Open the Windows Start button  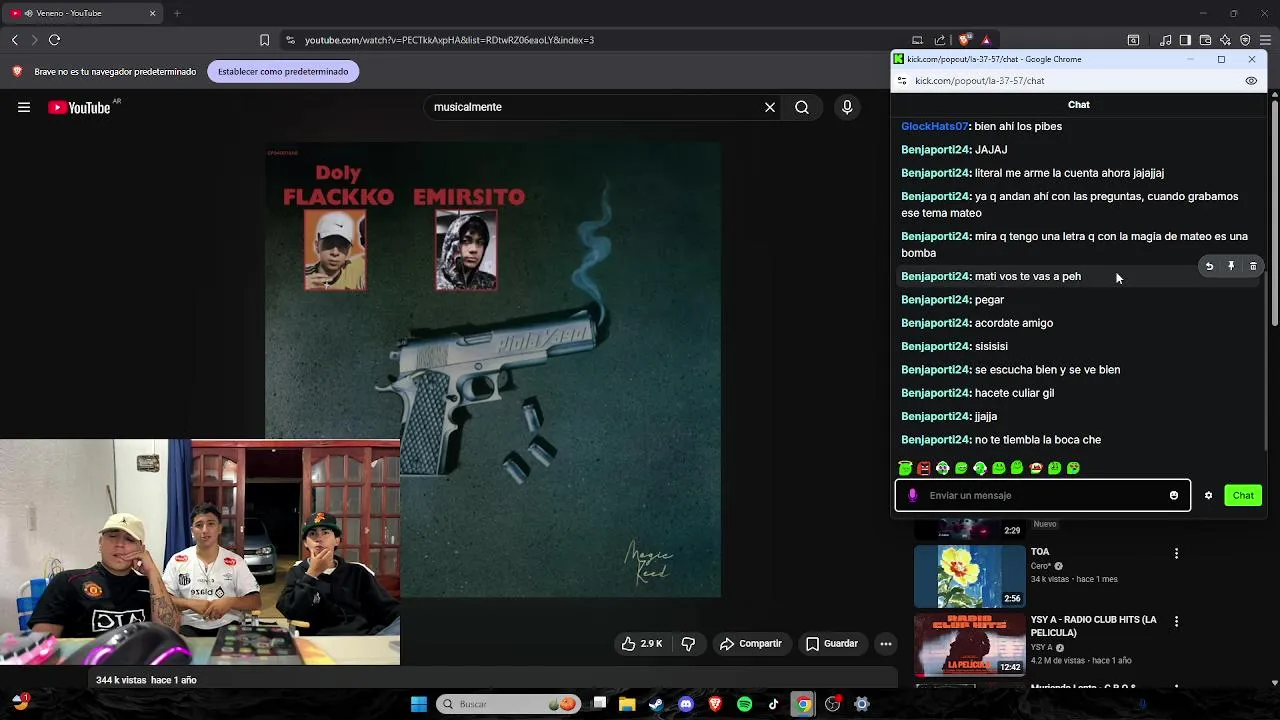(x=419, y=704)
